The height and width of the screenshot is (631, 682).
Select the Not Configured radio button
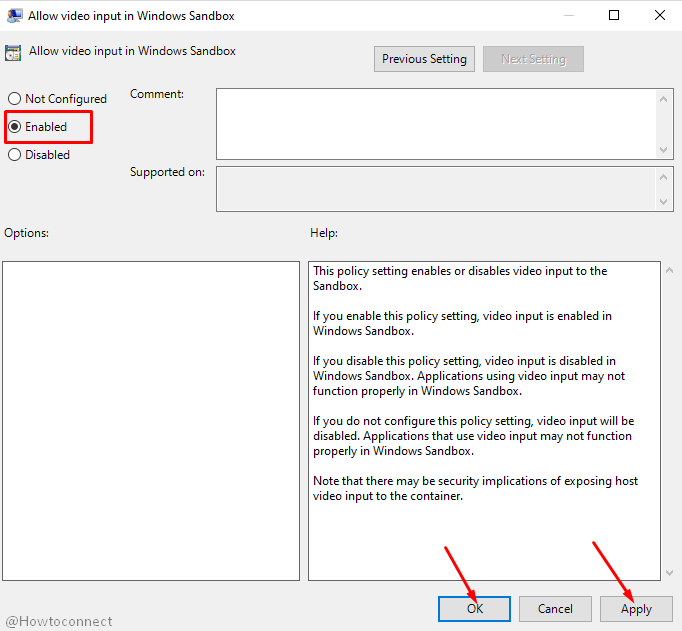point(14,99)
